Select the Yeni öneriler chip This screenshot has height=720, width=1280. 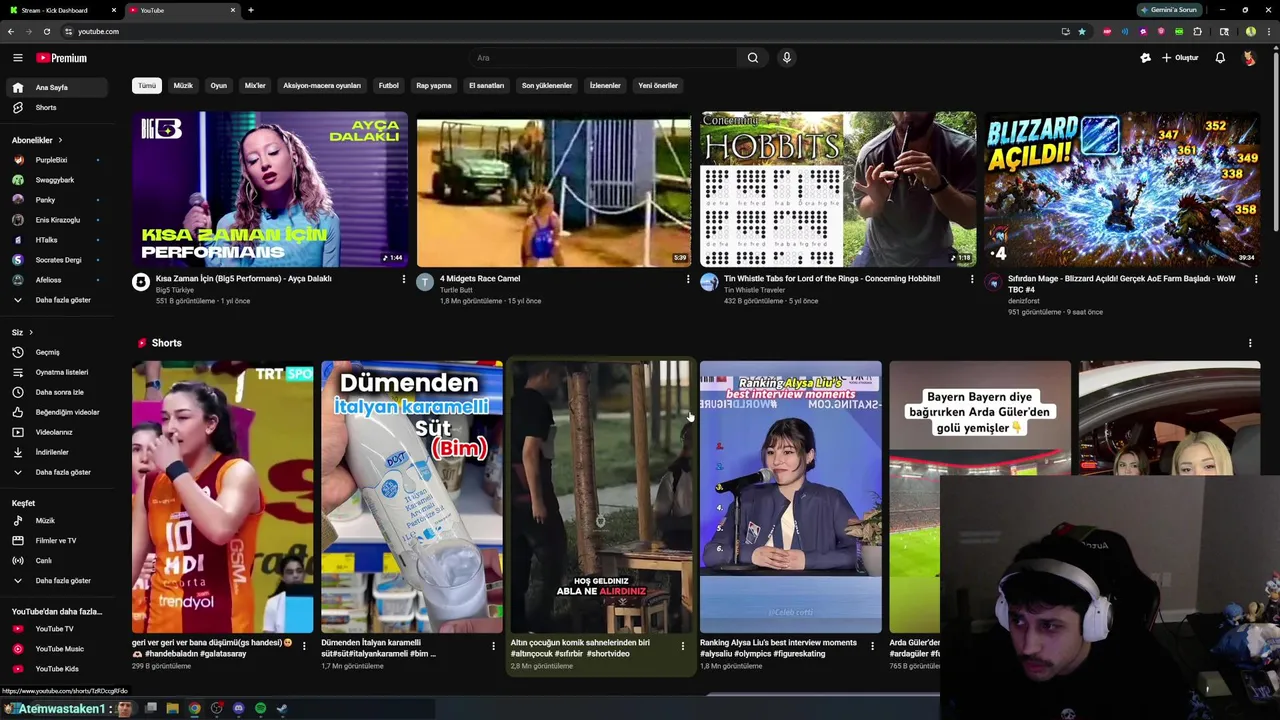[x=658, y=86]
